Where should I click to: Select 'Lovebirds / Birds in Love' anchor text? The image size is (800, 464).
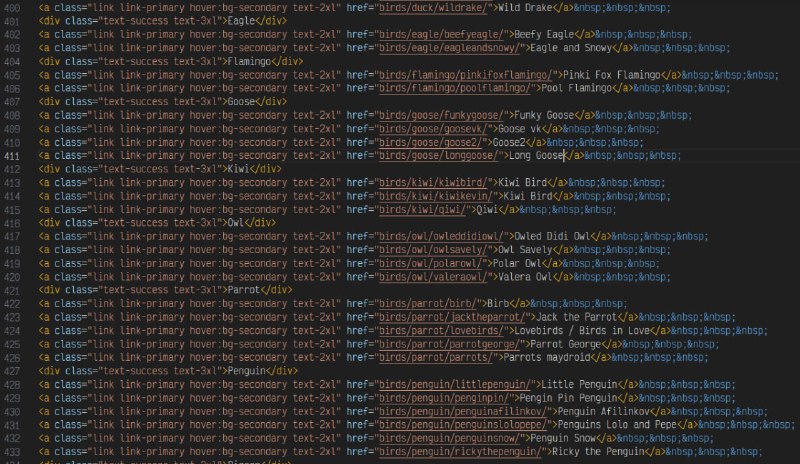[582, 331]
